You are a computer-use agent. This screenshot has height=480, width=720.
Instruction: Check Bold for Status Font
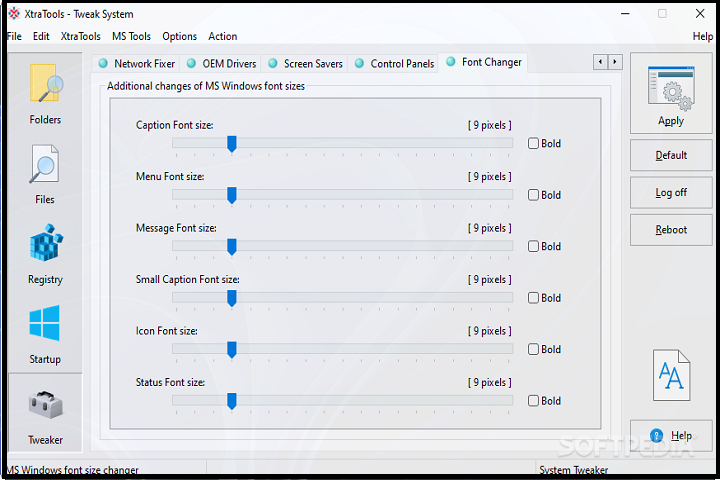534,401
